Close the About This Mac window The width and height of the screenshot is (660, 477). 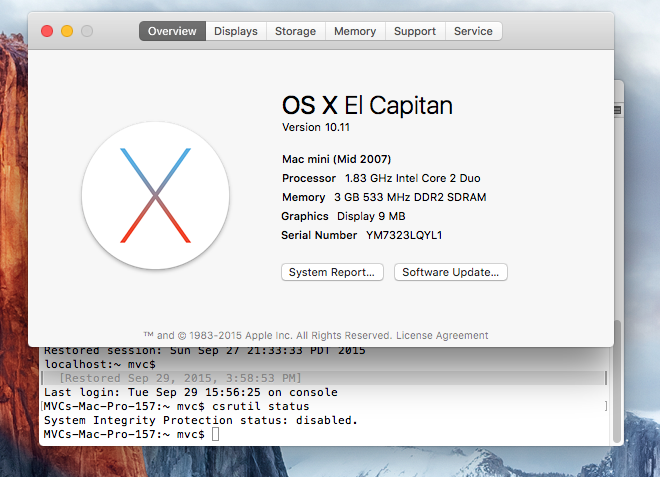pyautogui.click(x=47, y=31)
